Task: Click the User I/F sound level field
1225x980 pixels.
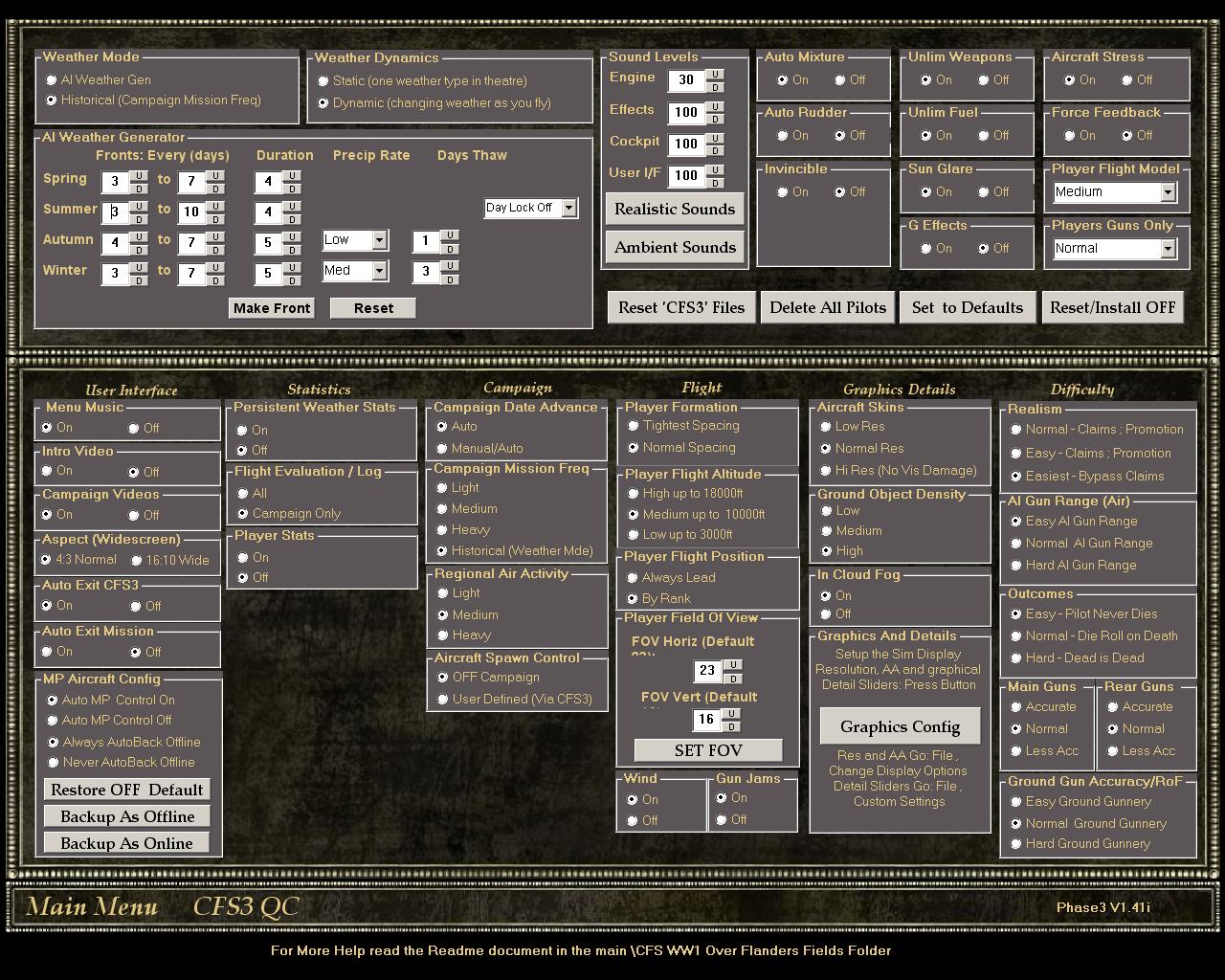Action: [686, 176]
